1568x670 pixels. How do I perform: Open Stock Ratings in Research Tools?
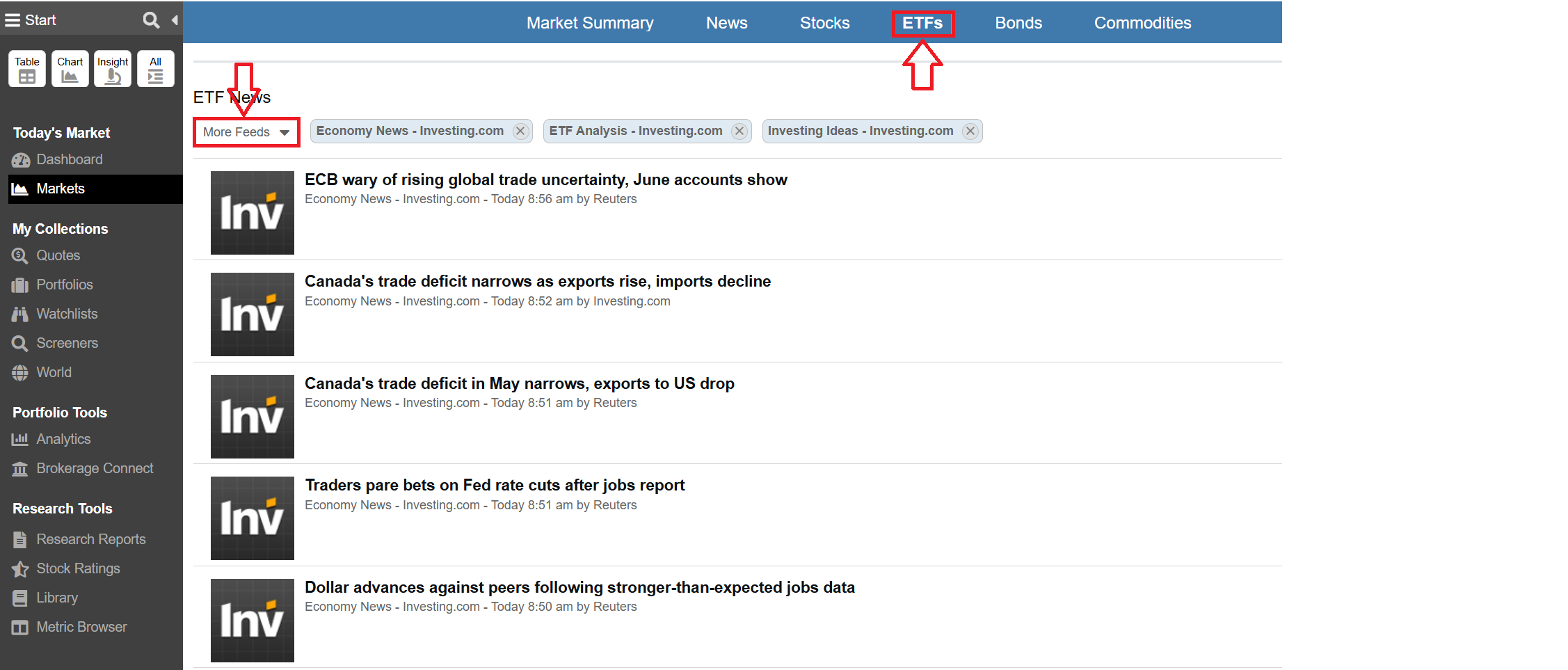click(x=78, y=568)
